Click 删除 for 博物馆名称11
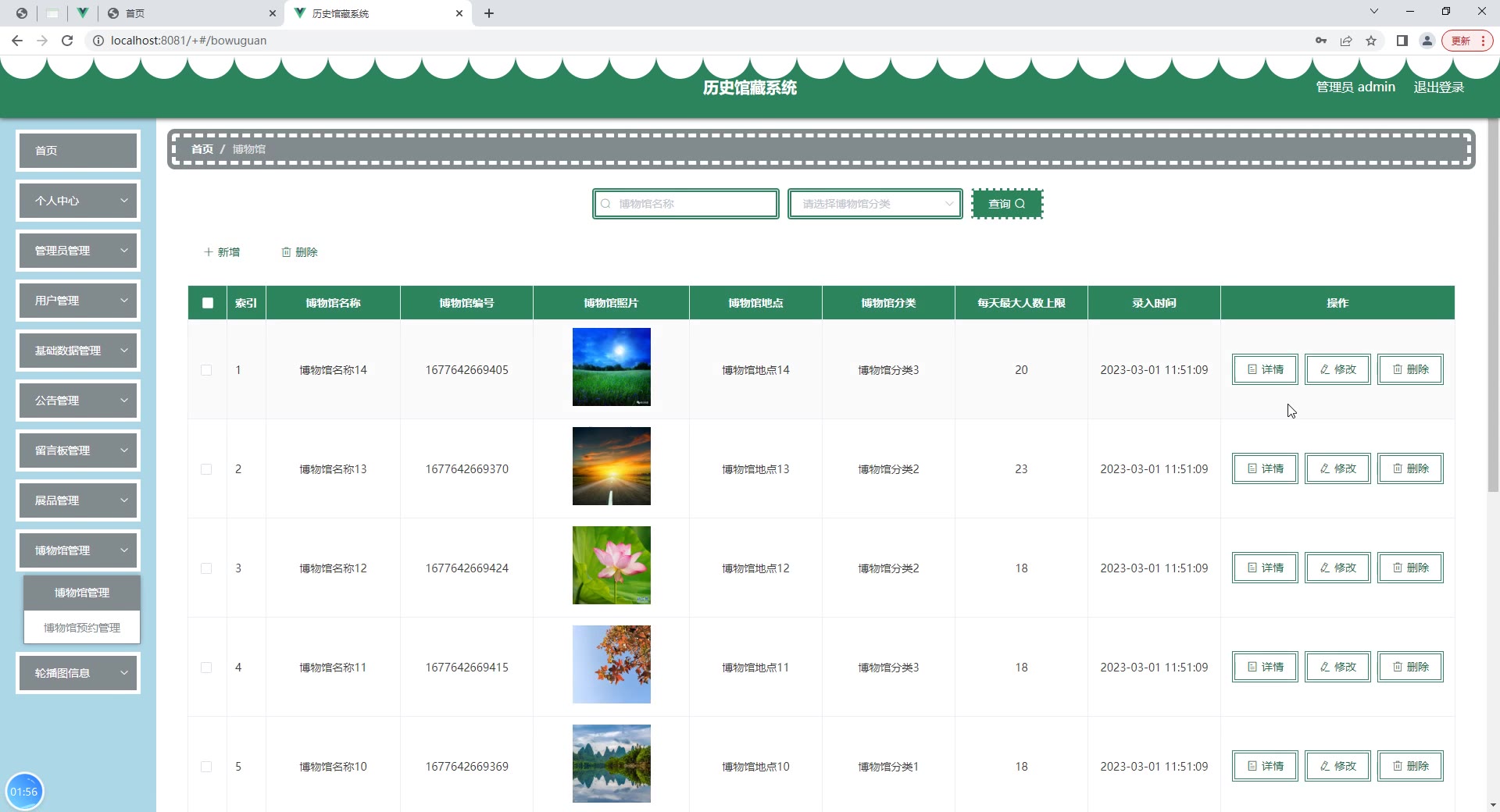The height and width of the screenshot is (812, 1500). point(1410,667)
